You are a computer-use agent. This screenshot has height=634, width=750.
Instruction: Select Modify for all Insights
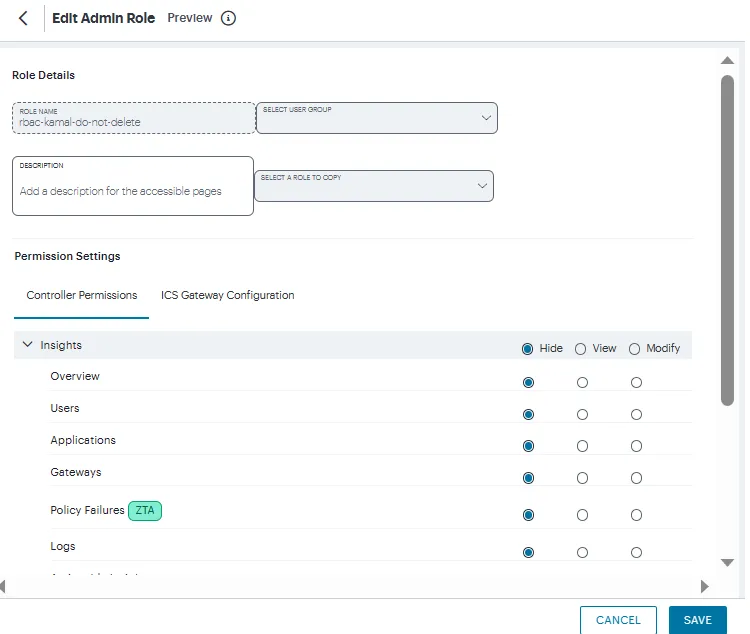tap(634, 349)
